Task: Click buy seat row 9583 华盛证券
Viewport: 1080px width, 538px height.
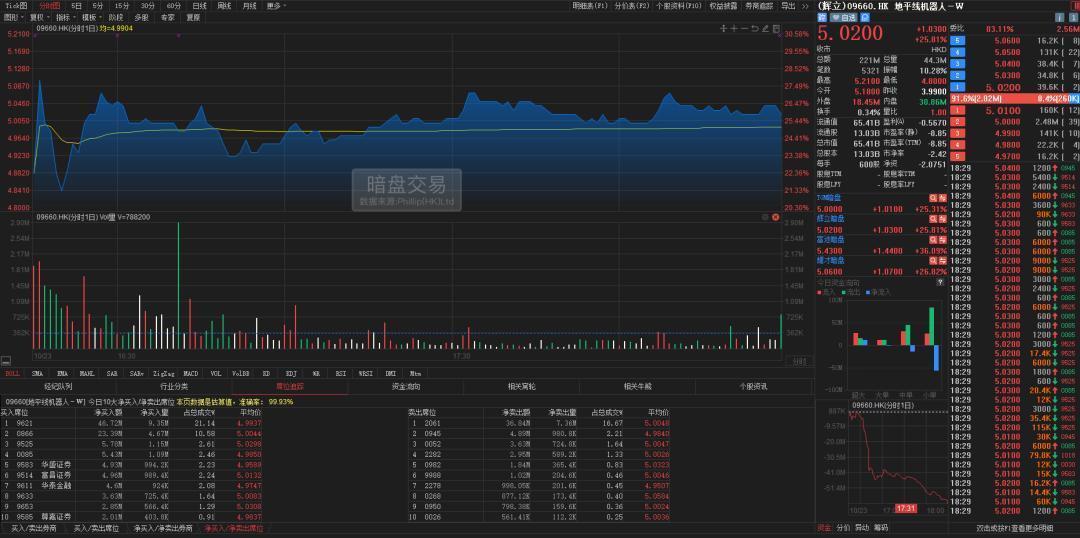Action: [131, 464]
